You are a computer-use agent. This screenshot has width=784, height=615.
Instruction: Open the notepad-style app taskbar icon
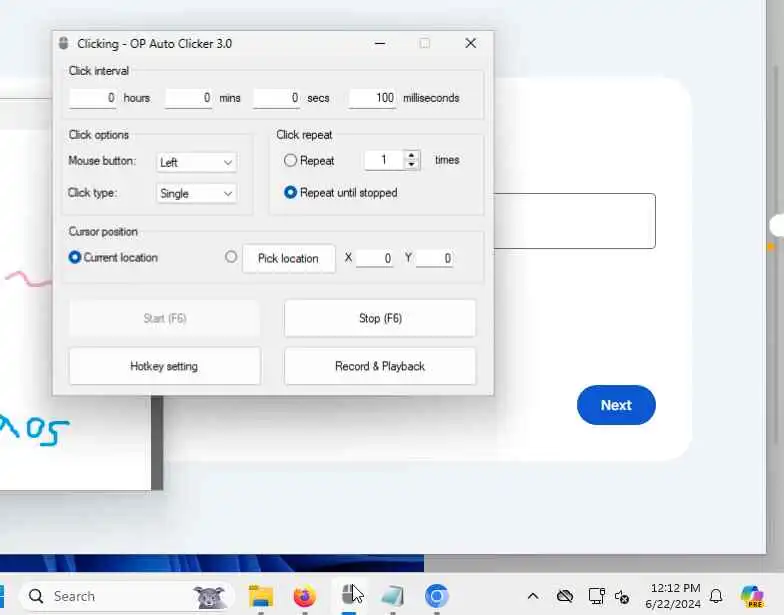[x=392, y=596]
